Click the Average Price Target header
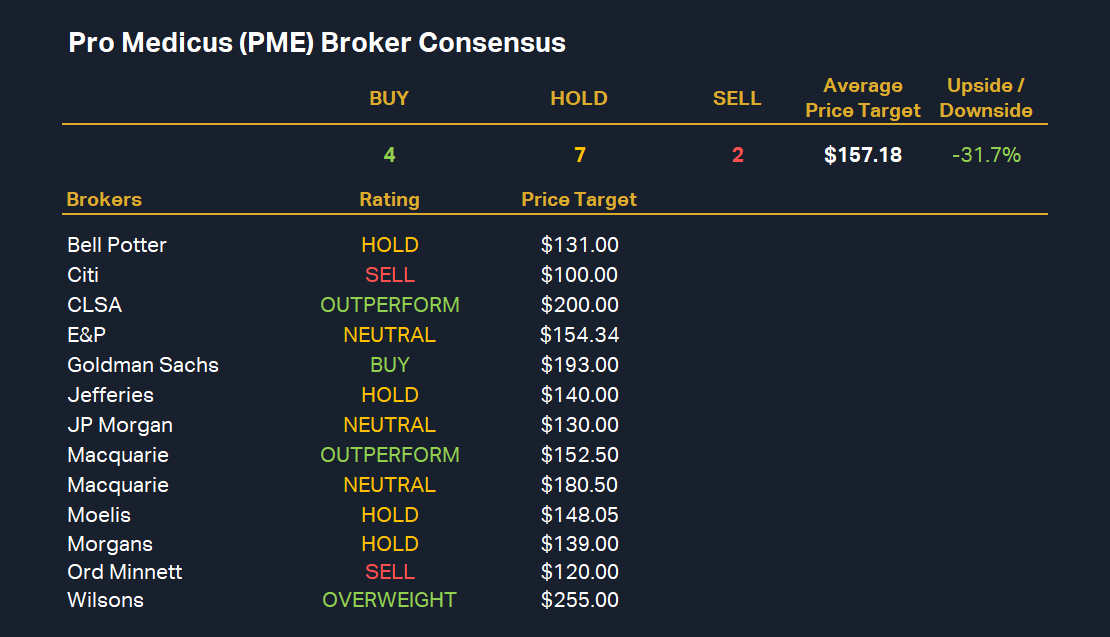 [862, 98]
